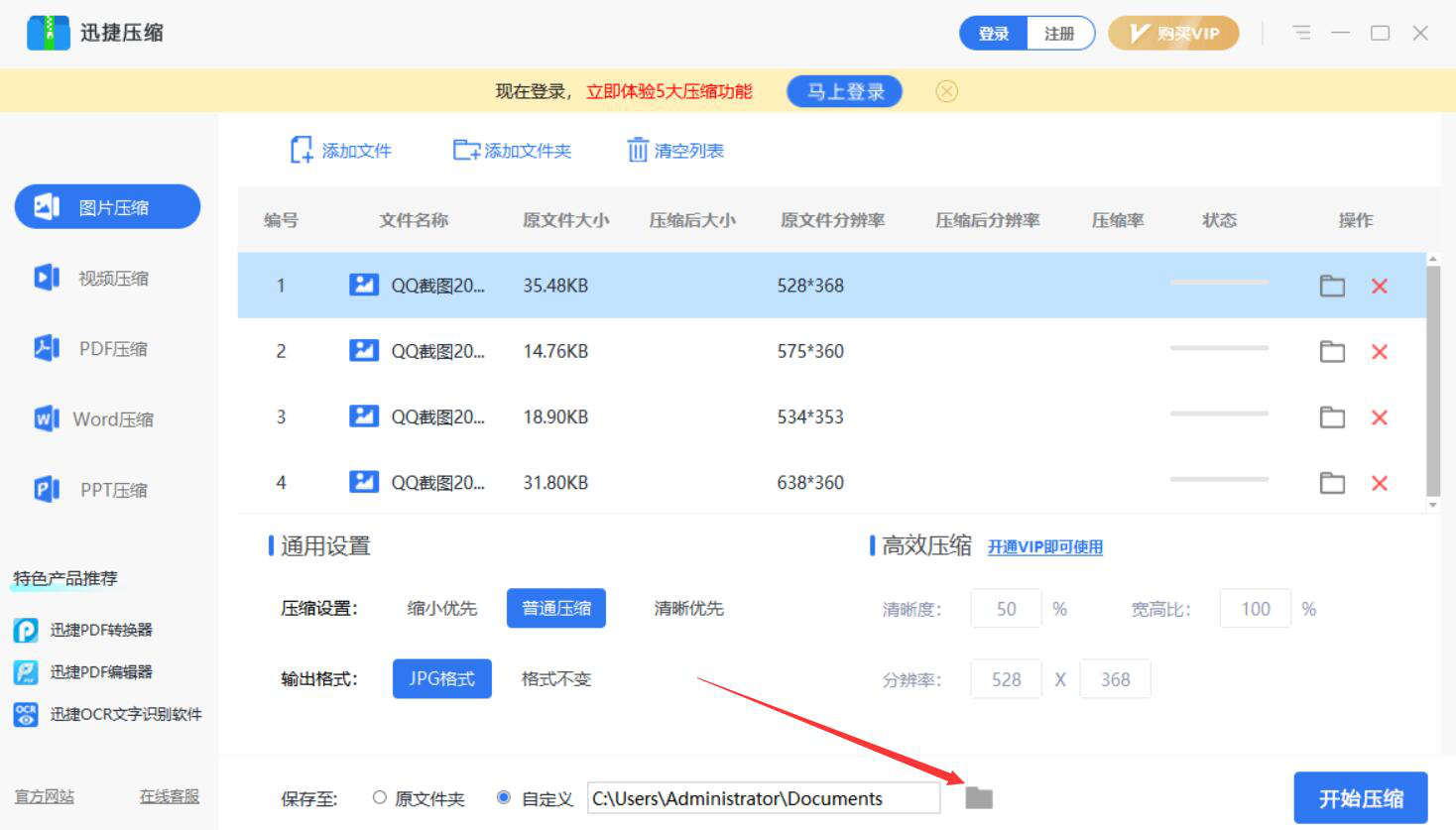Click the file list scrollbar down arrow
Screen dimensions: 1456x830
(1432, 505)
